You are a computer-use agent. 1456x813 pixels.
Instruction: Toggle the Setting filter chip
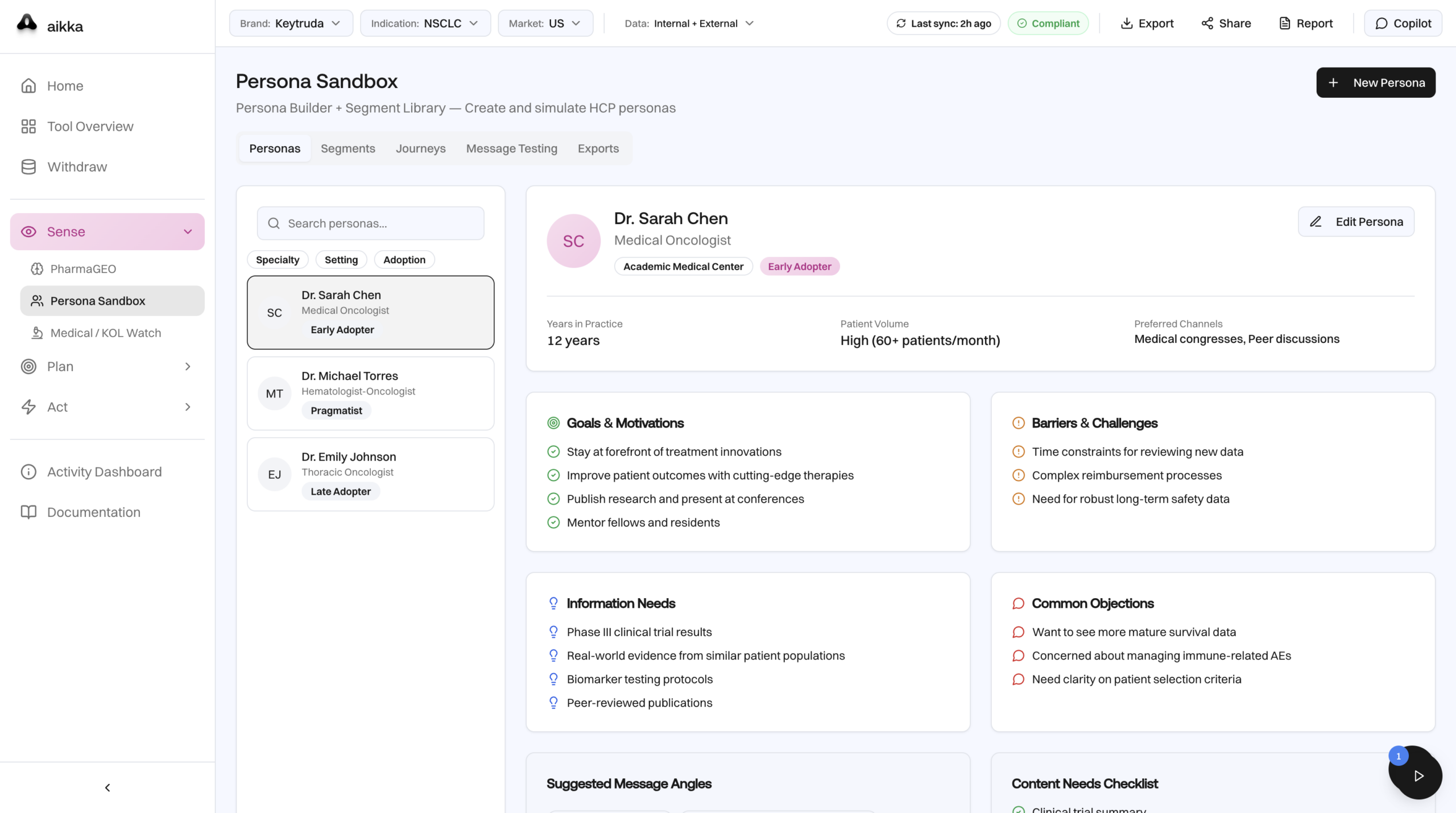341,260
